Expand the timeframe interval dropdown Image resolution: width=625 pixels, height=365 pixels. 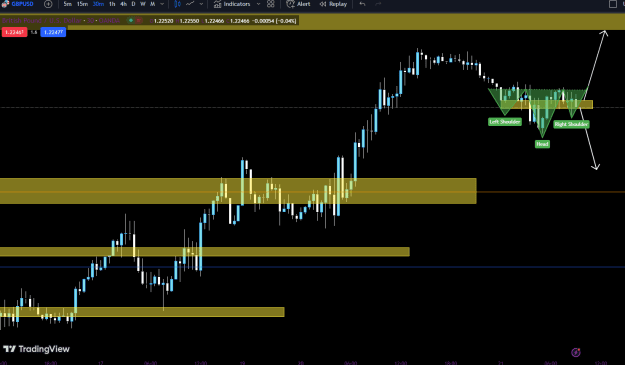(x=162, y=4)
